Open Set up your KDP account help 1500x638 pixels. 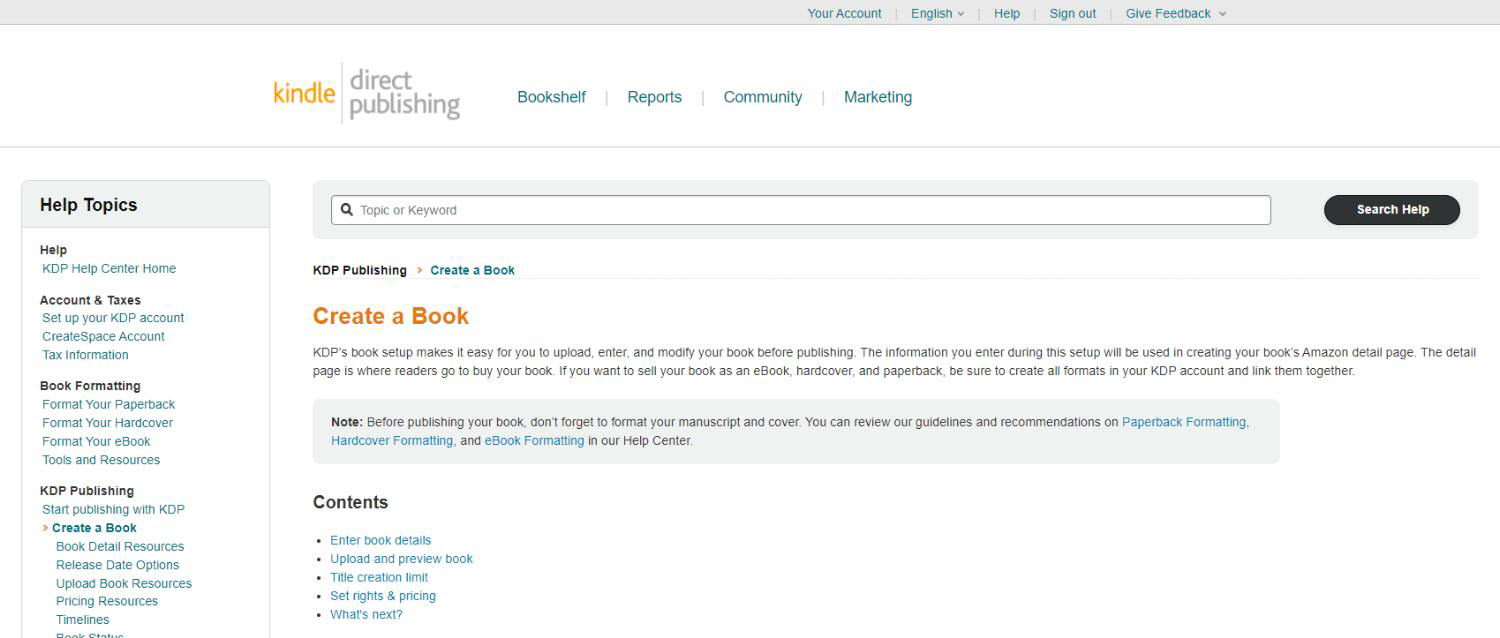112,317
